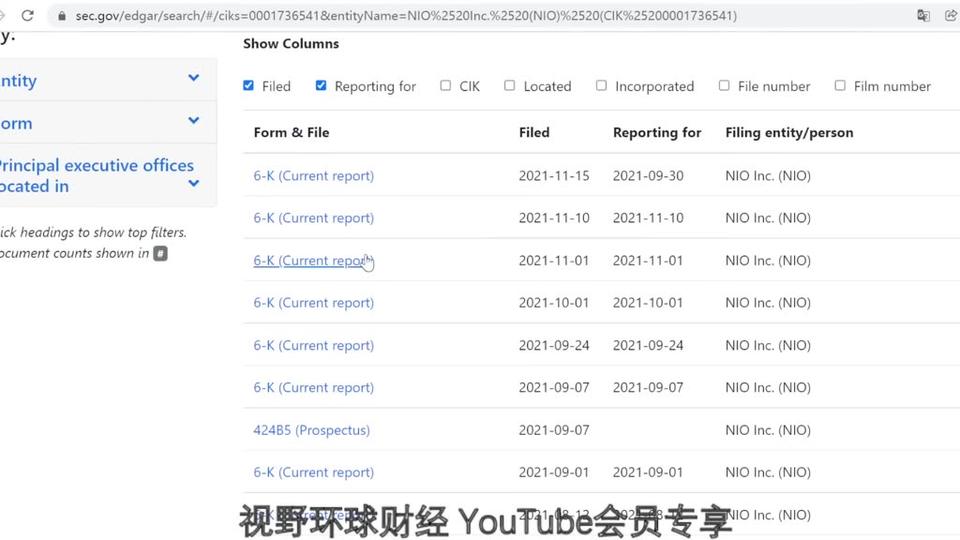
Task: Expand the Entity filter chevron
Action: point(193,78)
